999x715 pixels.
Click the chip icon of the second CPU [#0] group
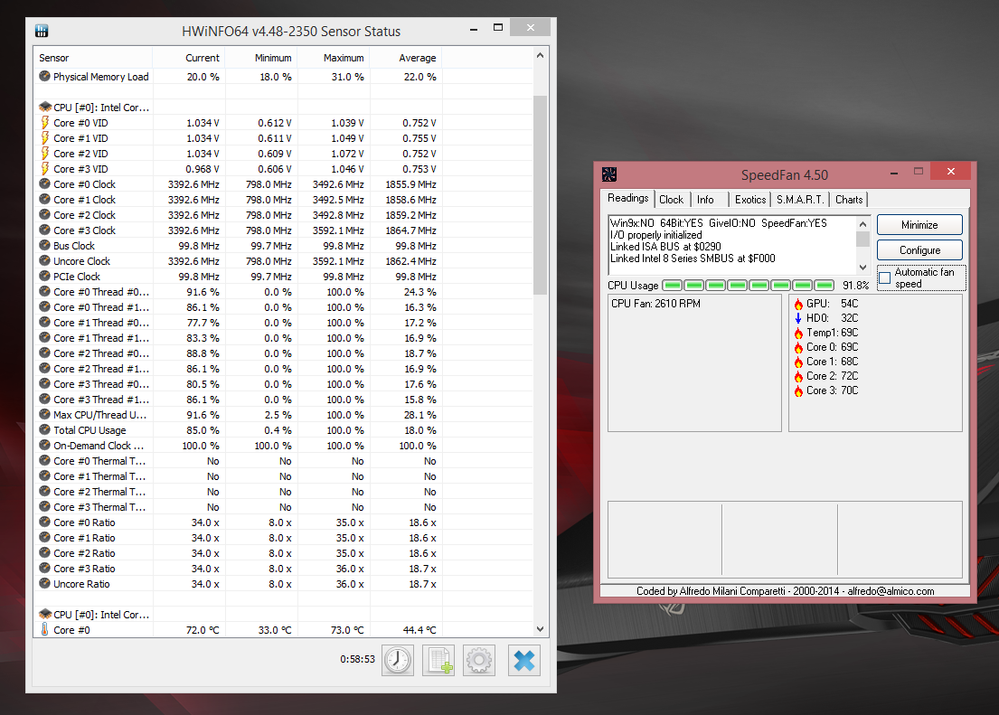[x=45, y=614]
